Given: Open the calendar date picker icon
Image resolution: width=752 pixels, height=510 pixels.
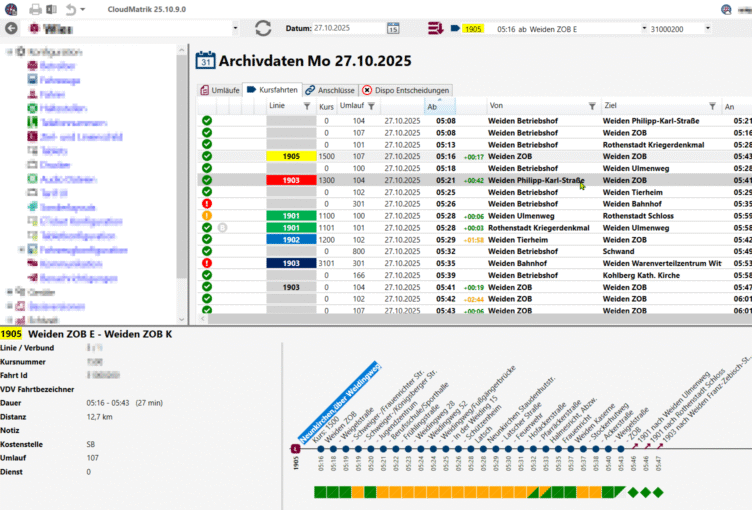Looking at the screenshot, I should [x=393, y=29].
